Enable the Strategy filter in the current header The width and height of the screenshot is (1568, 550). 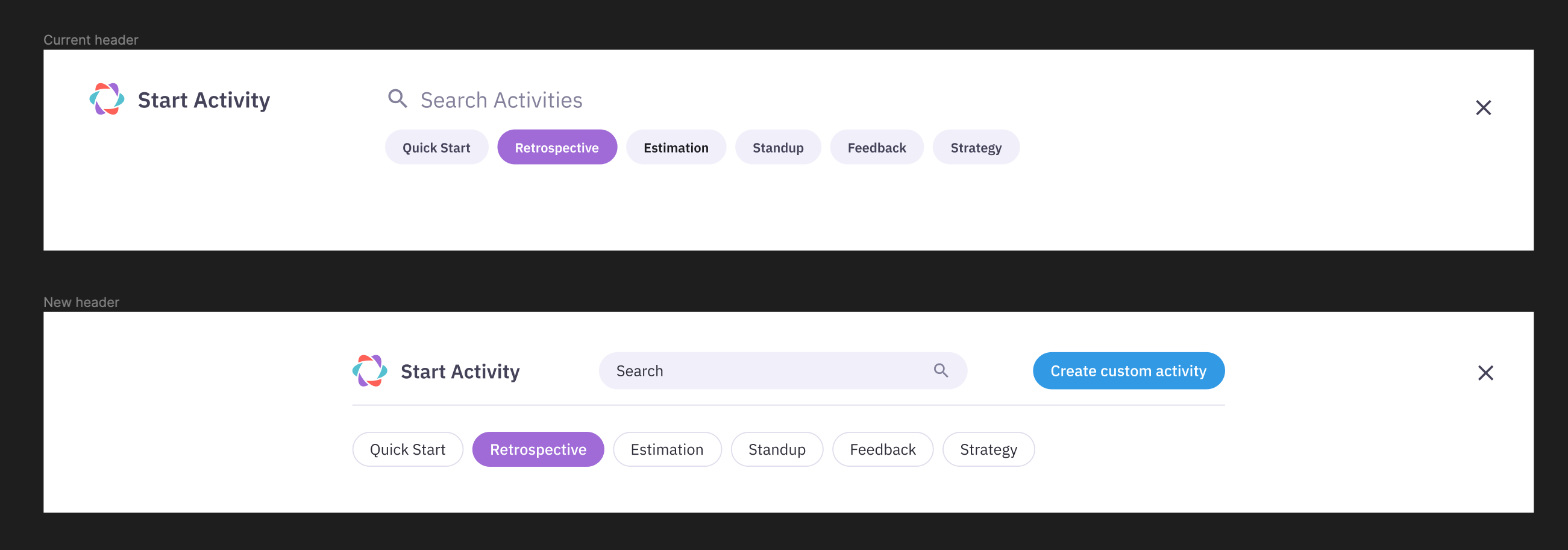coord(976,147)
